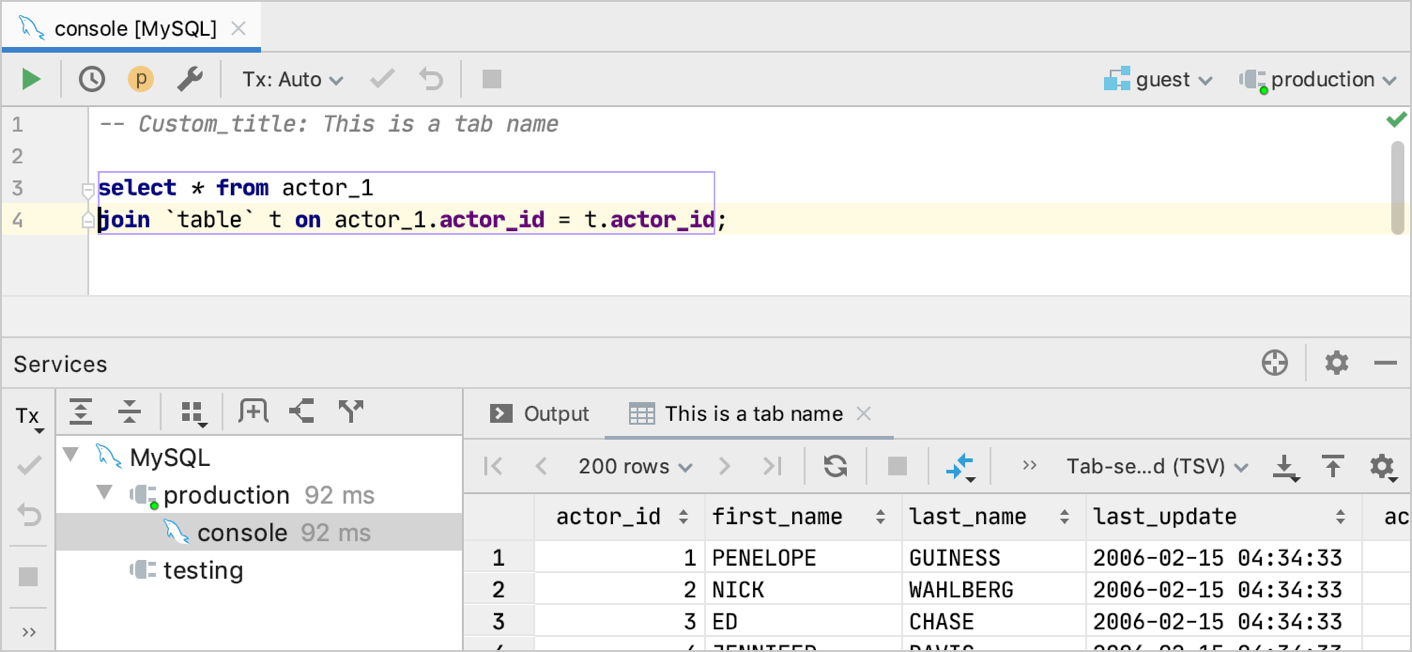Change the 200 rows page size
Image resolution: width=1412 pixels, height=652 pixels.
pos(635,466)
